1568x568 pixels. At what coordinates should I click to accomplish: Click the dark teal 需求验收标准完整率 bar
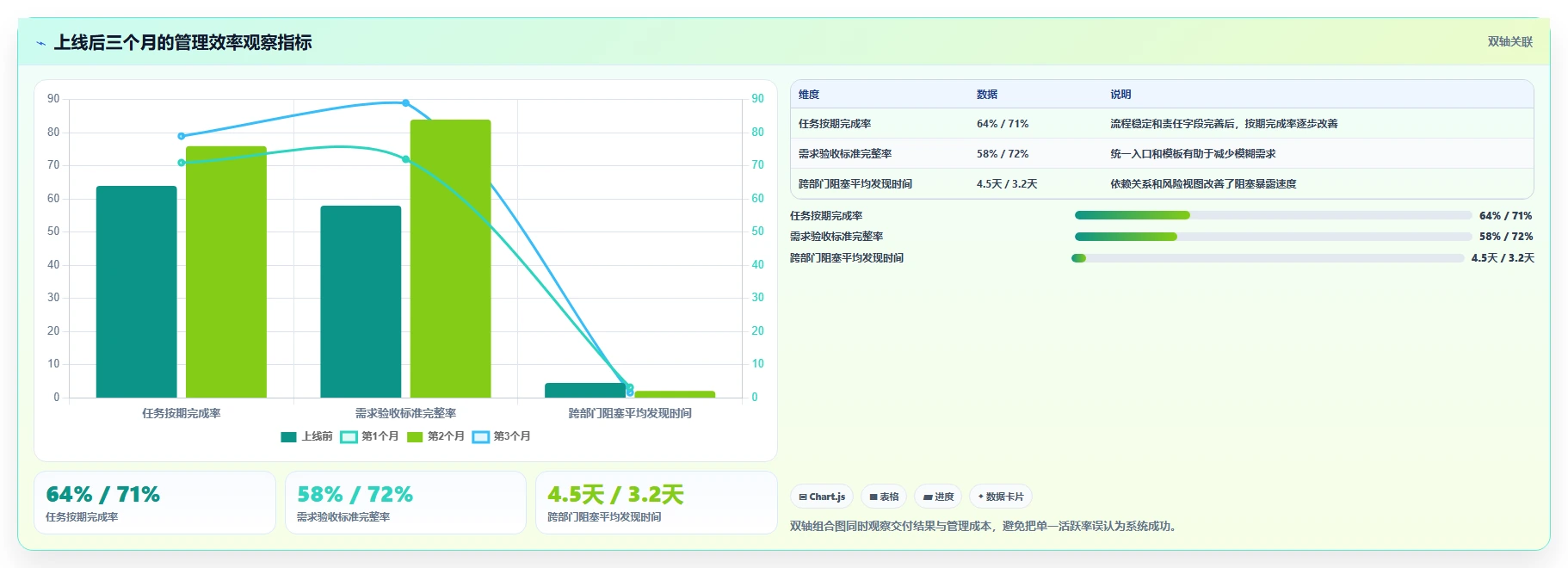coord(361,301)
